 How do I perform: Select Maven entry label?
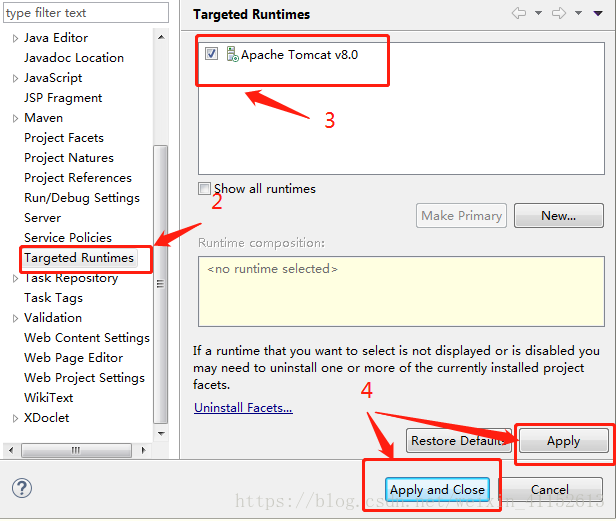point(43,118)
